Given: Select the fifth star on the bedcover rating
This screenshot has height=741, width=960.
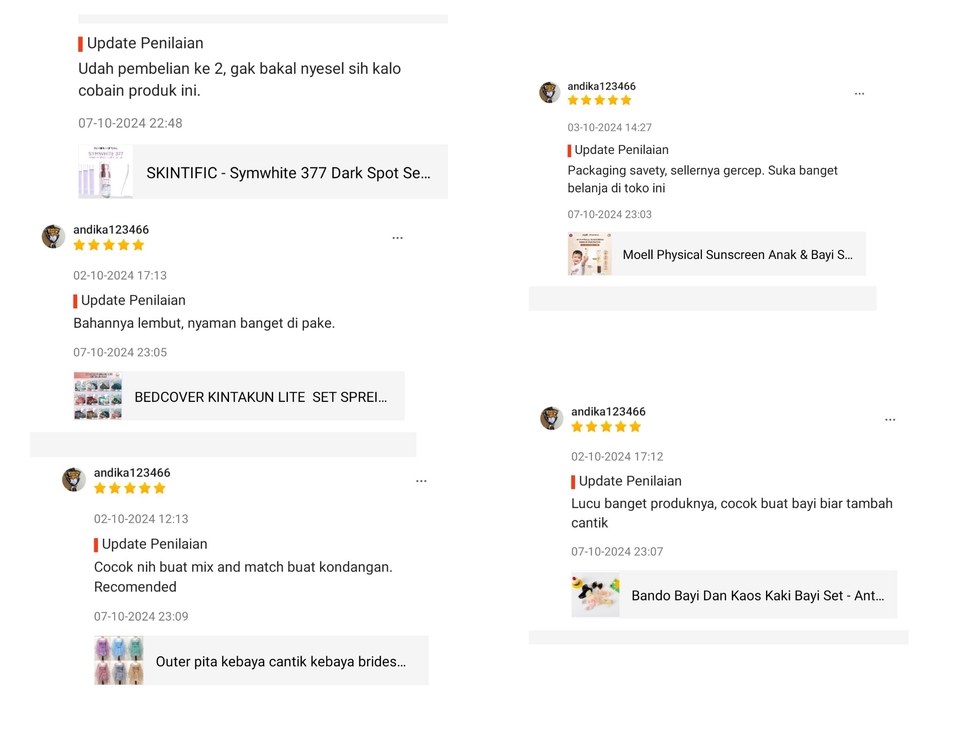Looking at the screenshot, I should tap(139, 245).
